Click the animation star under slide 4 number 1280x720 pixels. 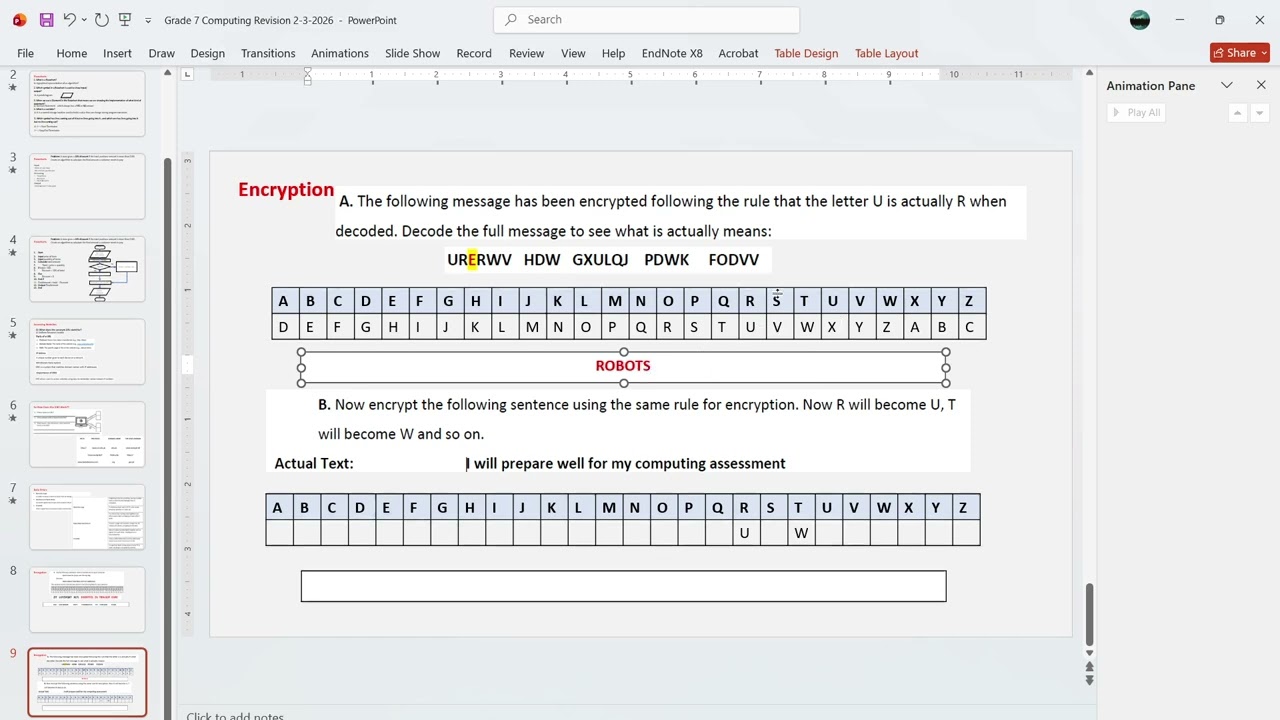click(x=13, y=254)
